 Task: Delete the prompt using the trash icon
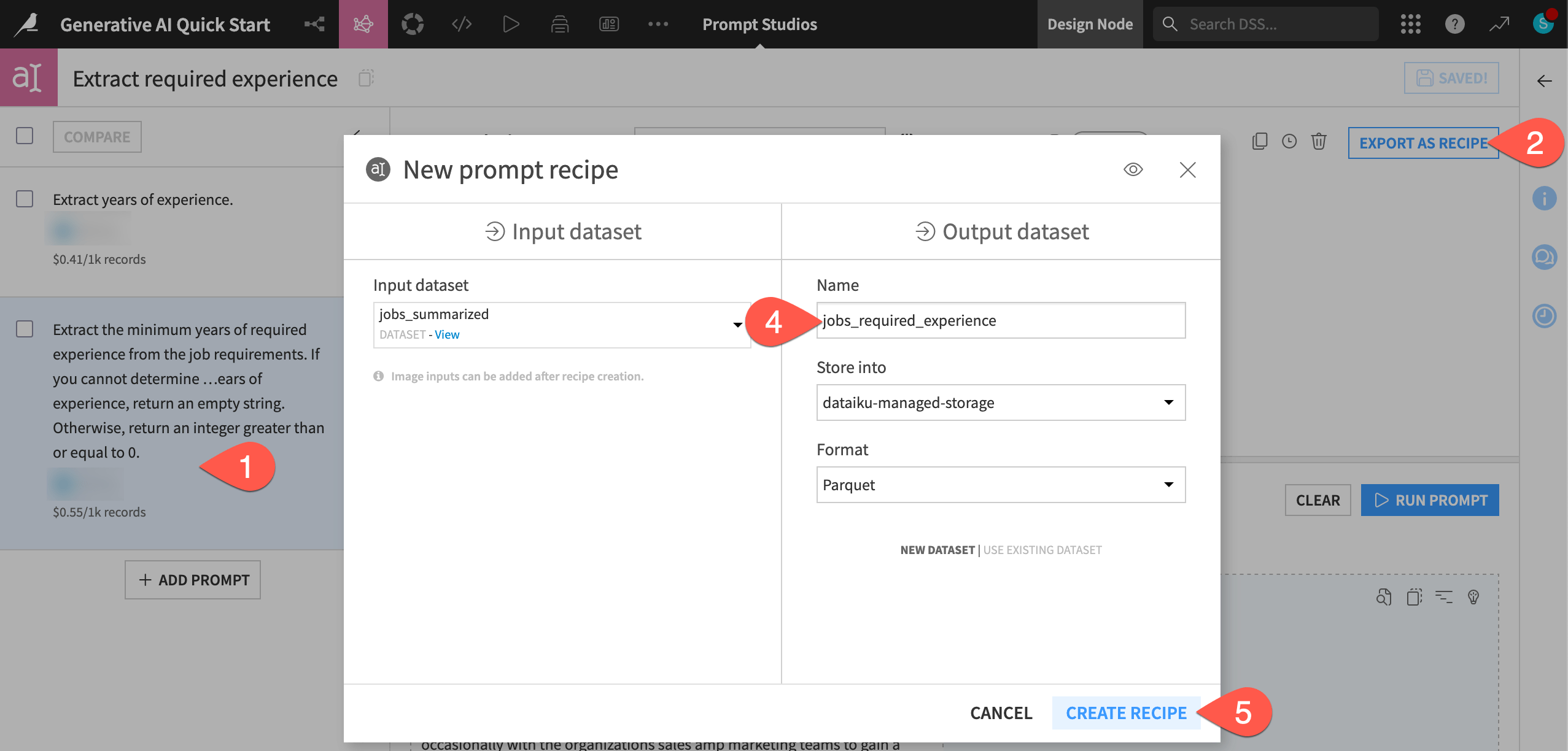click(x=1319, y=142)
